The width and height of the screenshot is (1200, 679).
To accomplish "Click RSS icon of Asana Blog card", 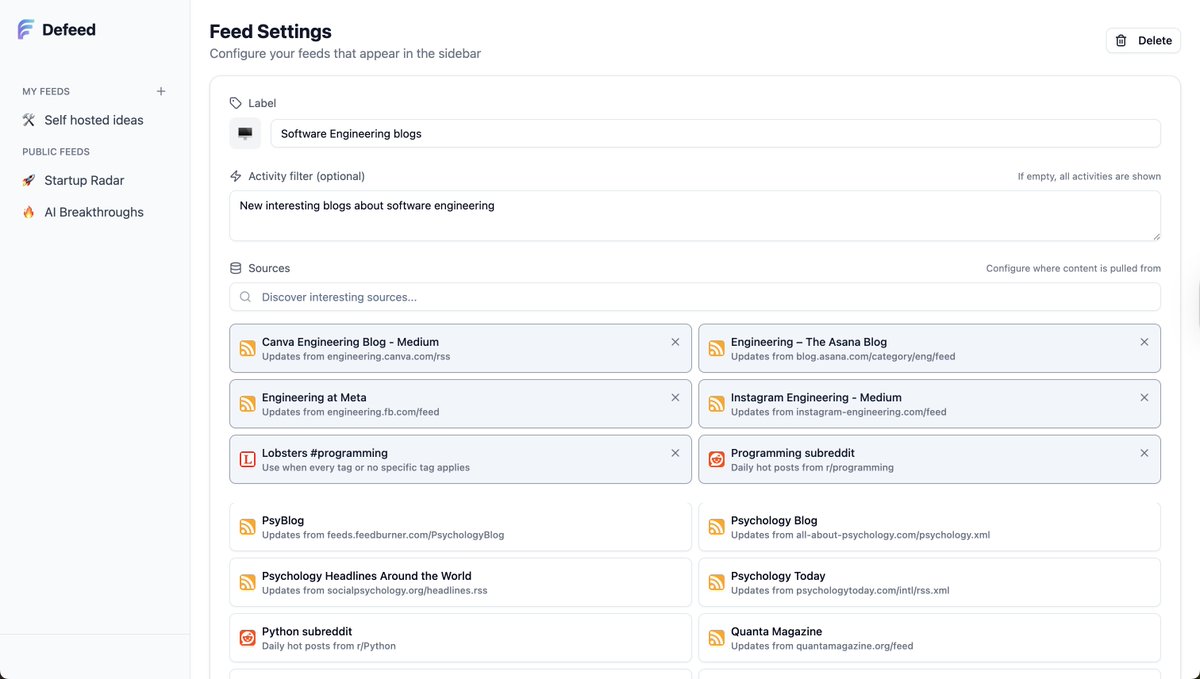I will (716, 349).
